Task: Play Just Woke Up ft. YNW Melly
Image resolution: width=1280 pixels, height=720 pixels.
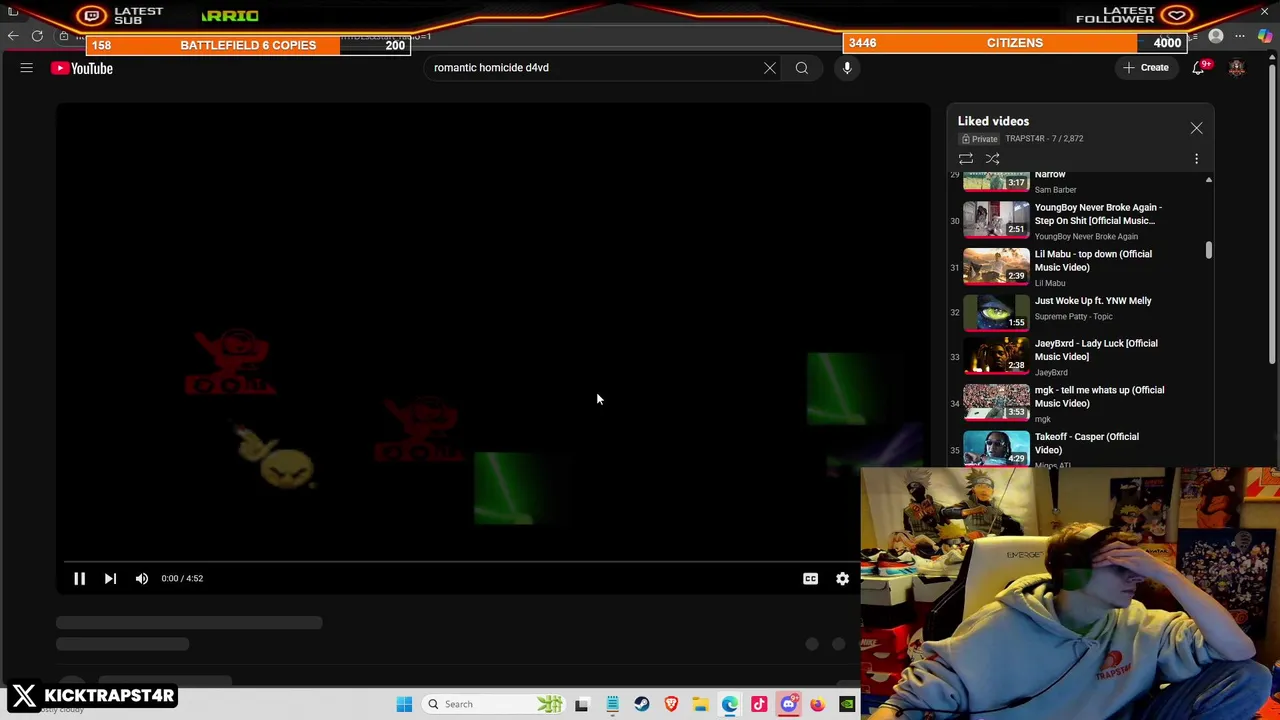Action: tap(1093, 301)
